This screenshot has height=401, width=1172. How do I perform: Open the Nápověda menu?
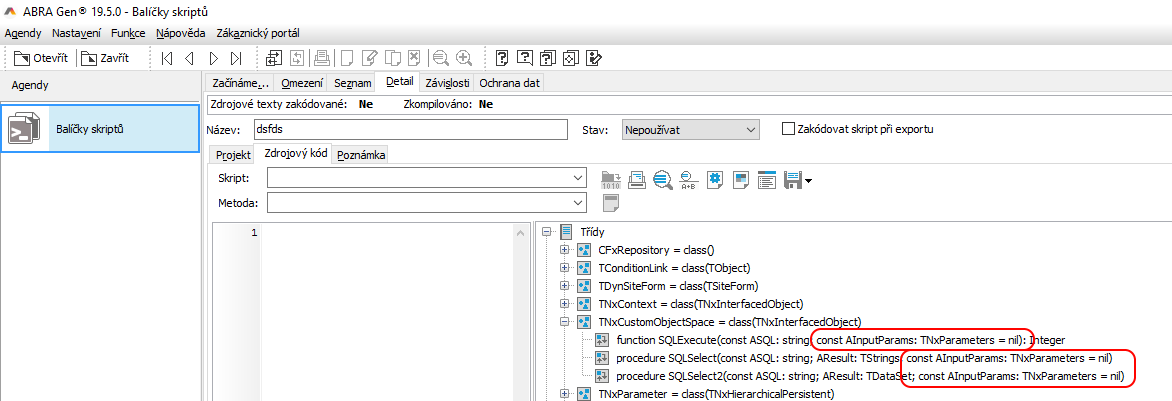click(179, 33)
